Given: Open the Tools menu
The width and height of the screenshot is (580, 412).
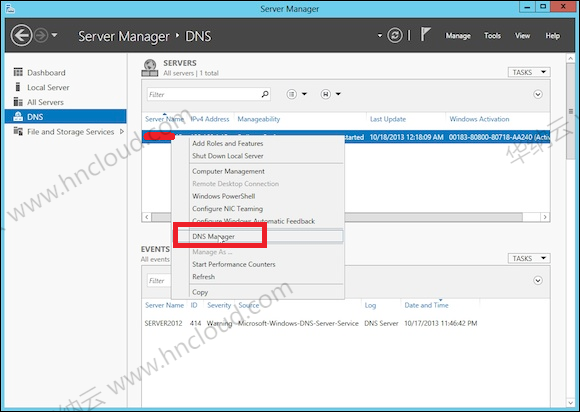Looking at the screenshot, I should coord(492,36).
